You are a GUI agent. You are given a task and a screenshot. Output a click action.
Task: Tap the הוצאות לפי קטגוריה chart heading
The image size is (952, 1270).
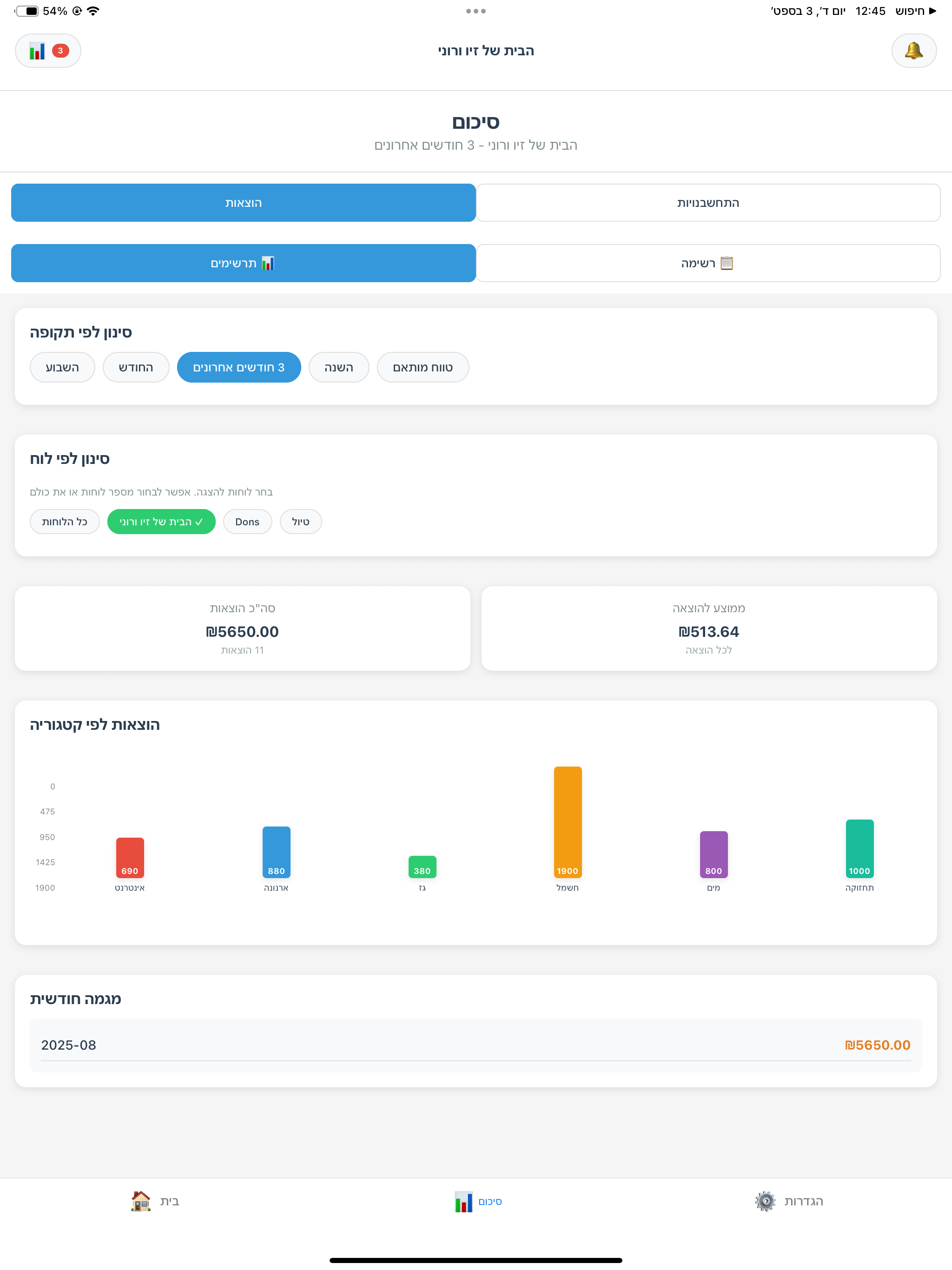pyautogui.click(x=95, y=725)
